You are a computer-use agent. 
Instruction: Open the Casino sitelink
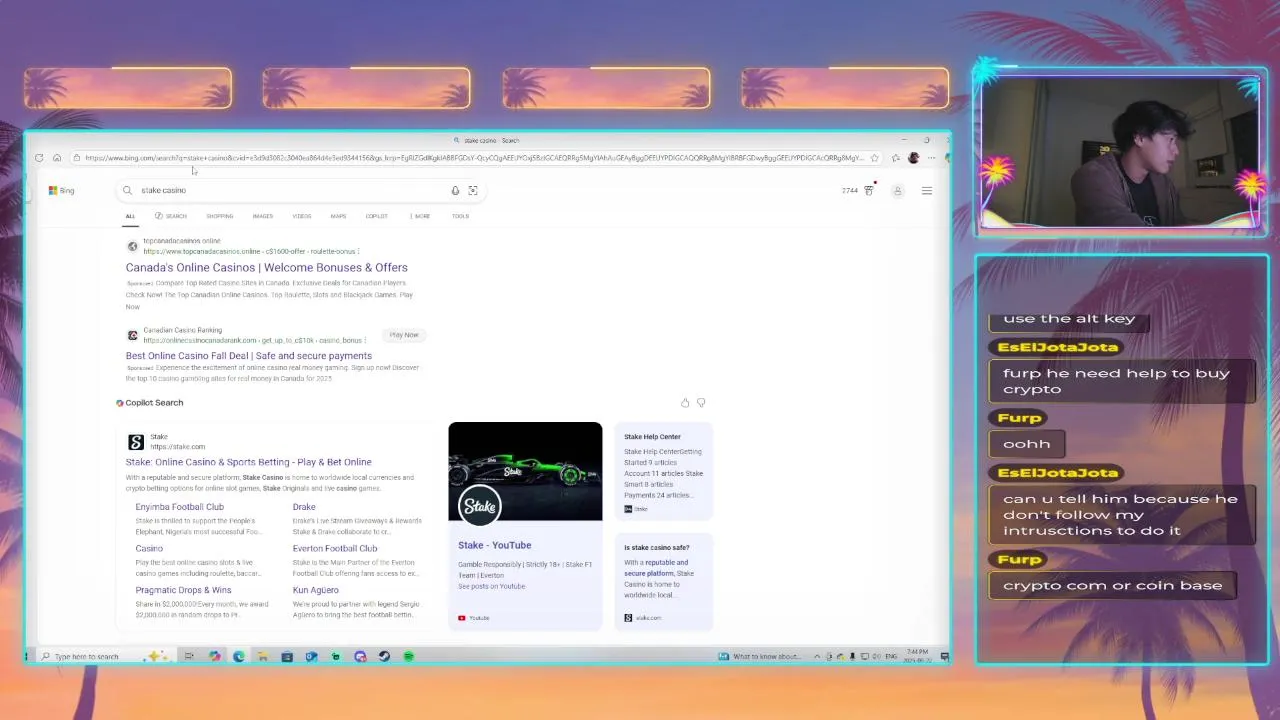tap(149, 549)
